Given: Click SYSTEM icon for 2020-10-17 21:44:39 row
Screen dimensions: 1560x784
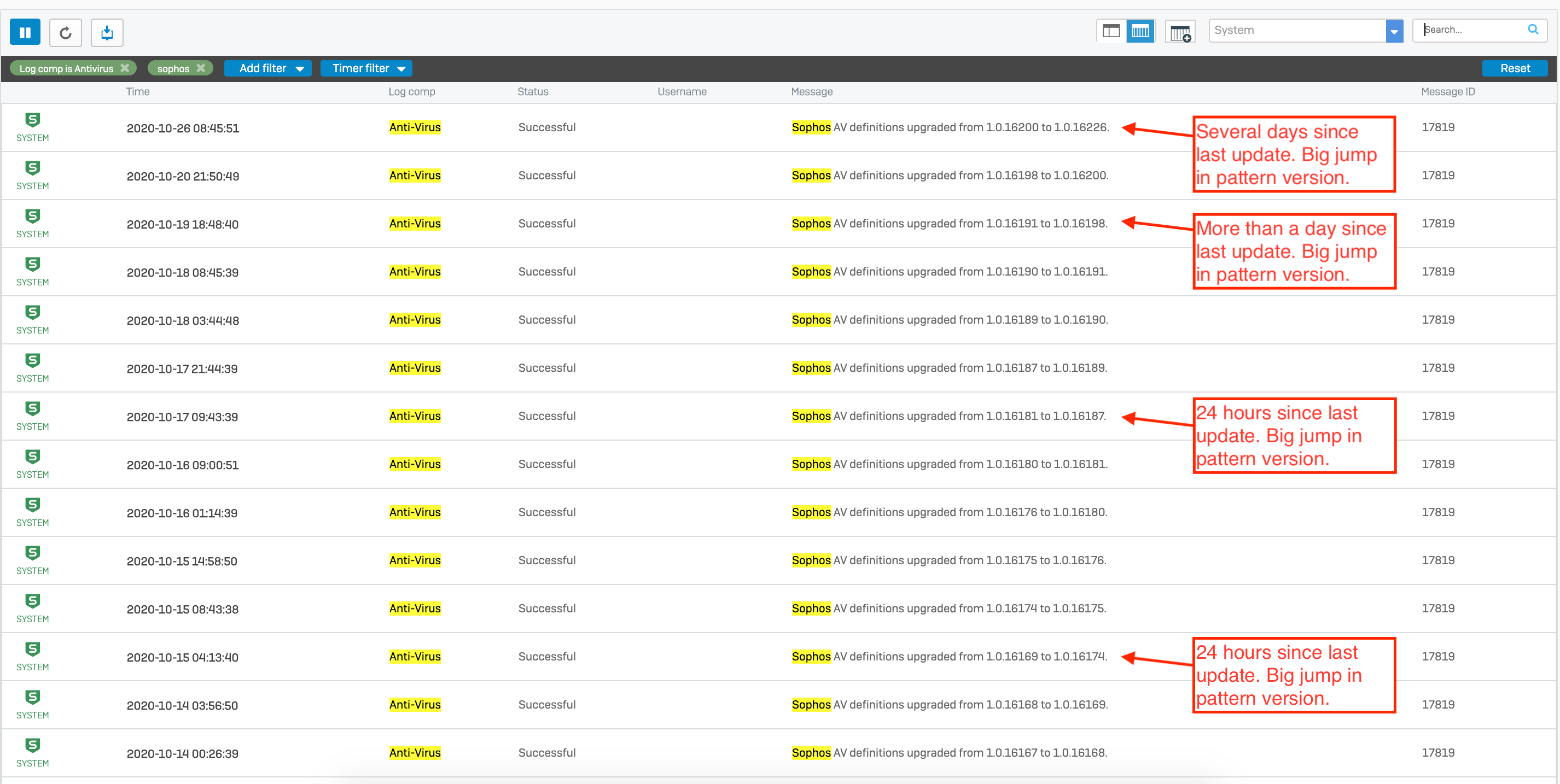Looking at the screenshot, I should [33, 368].
